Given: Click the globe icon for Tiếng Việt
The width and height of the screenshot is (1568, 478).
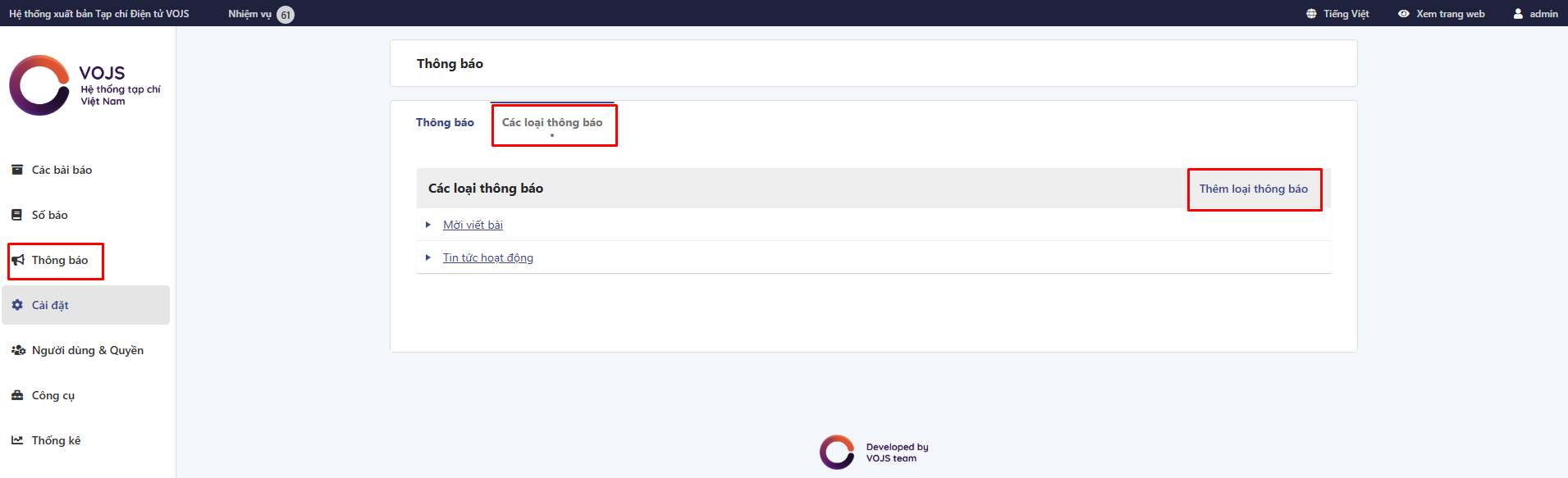Looking at the screenshot, I should pos(1311,14).
